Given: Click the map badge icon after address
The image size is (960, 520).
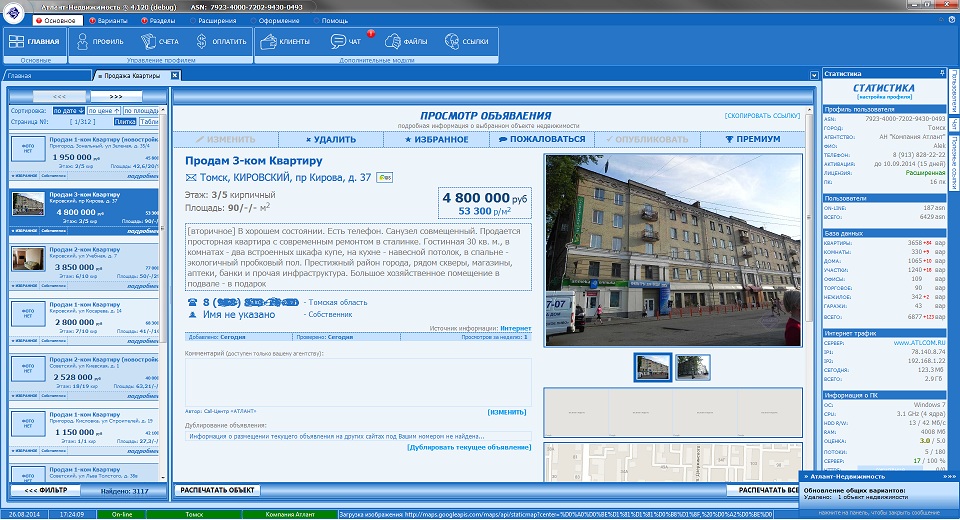Looking at the screenshot, I should (384, 178).
